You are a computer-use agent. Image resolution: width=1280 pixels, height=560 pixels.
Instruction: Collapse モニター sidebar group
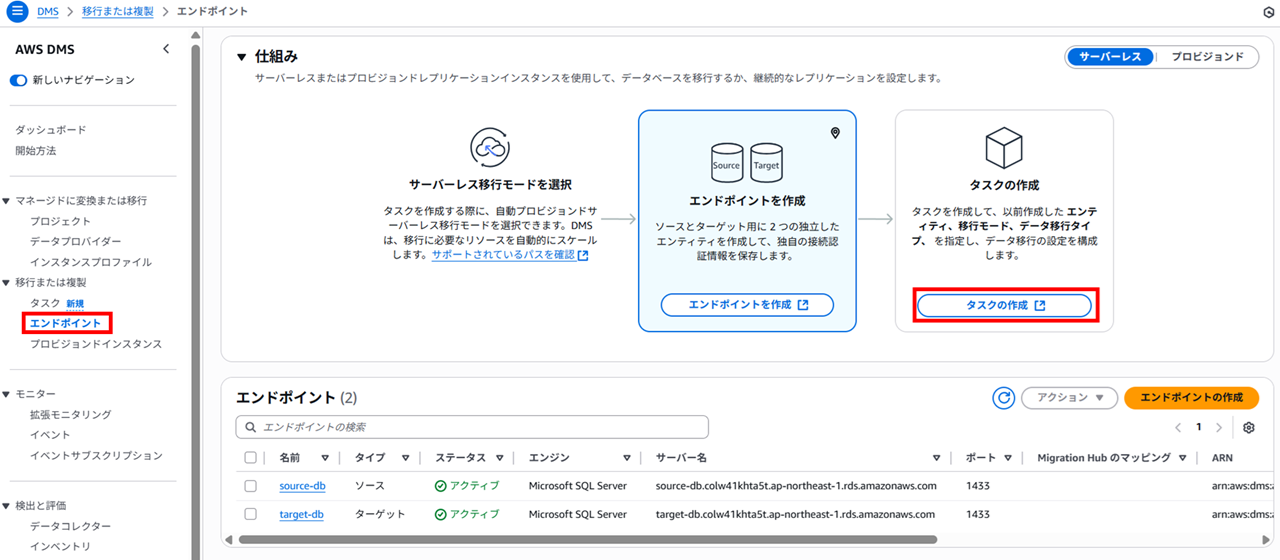coord(7,394)
